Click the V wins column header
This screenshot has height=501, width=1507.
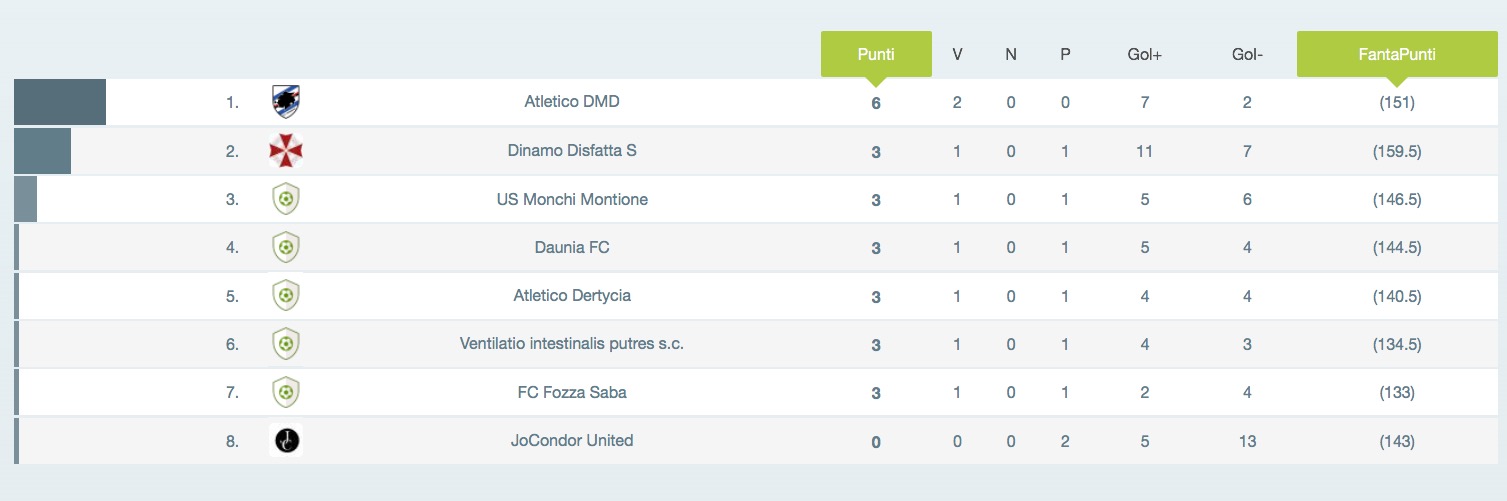(957, 55)
